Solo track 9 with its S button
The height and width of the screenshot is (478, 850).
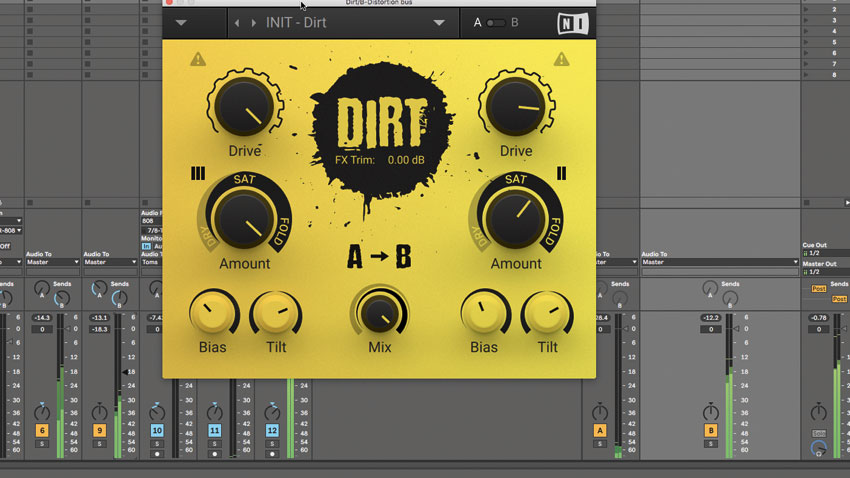point(99,444)
